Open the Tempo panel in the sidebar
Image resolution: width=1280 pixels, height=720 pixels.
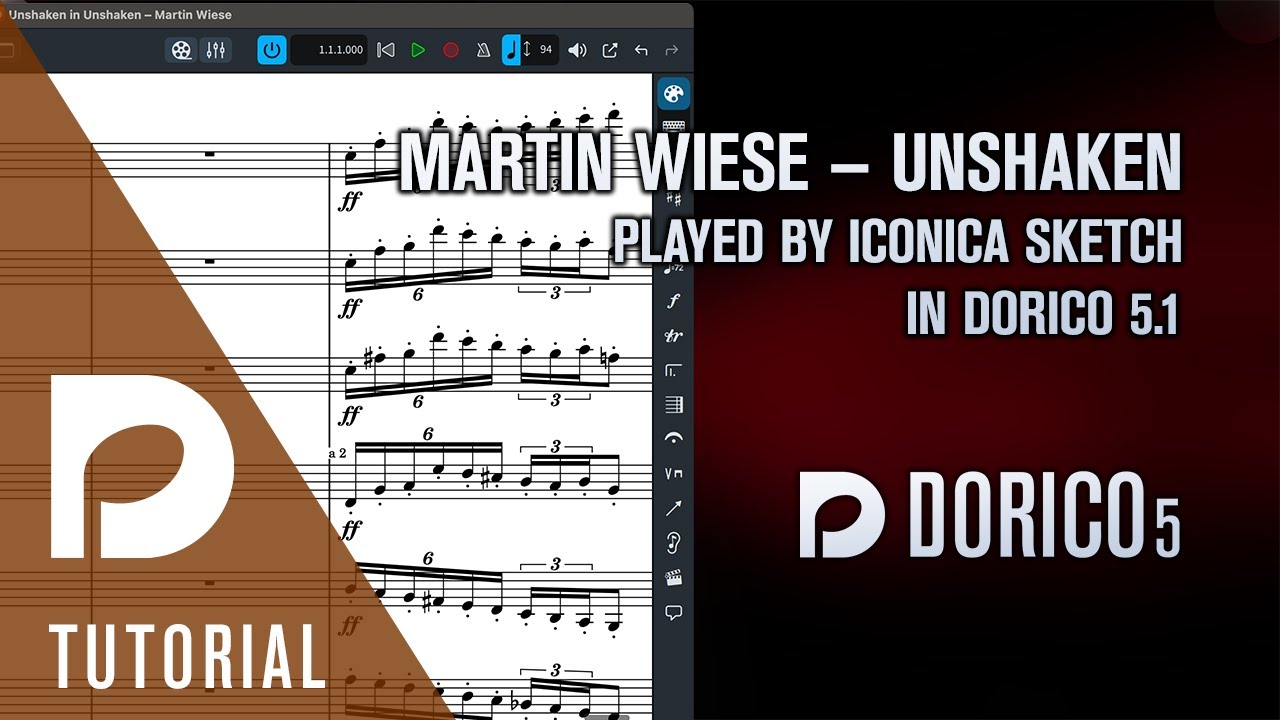click(674, 268)
